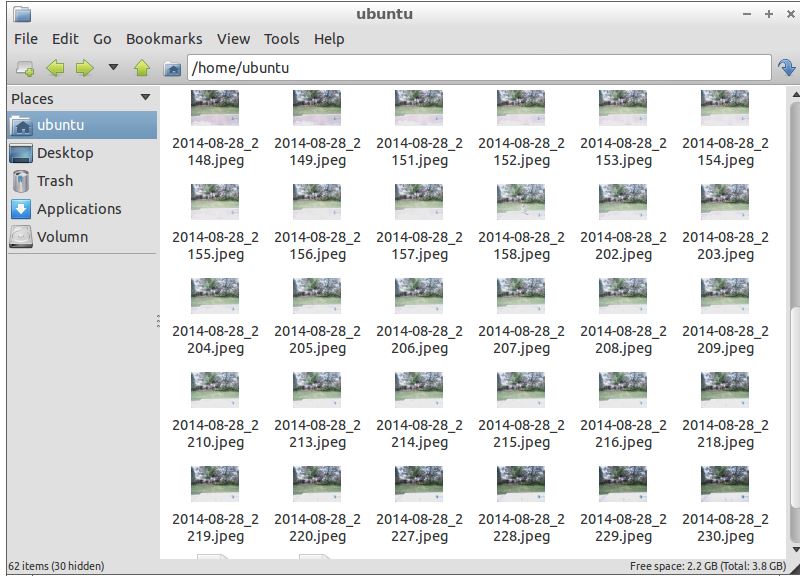Select thumbnail of 2014-08-28_2205.jpeg
The height and width of the screenshot is (576, 800).
pyautogui.click(x=317, y=295)
